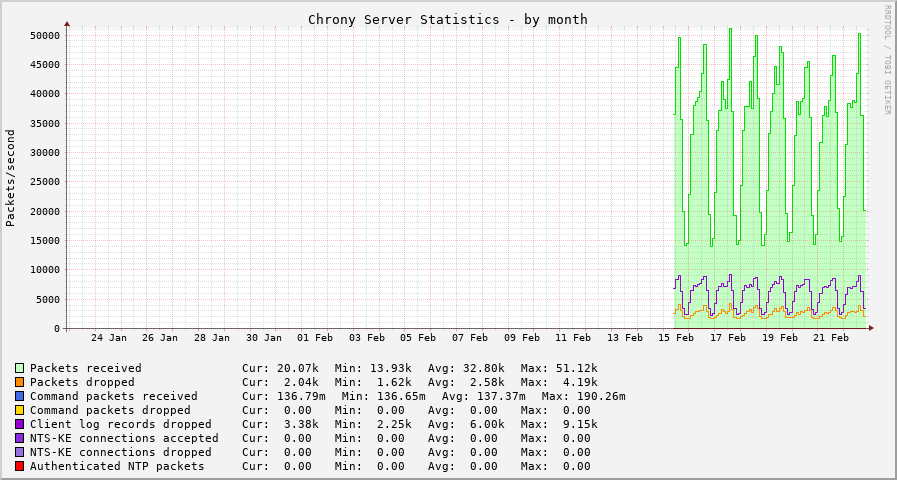Click the 20000 y-axis tick label

click(x=45, y=211)
